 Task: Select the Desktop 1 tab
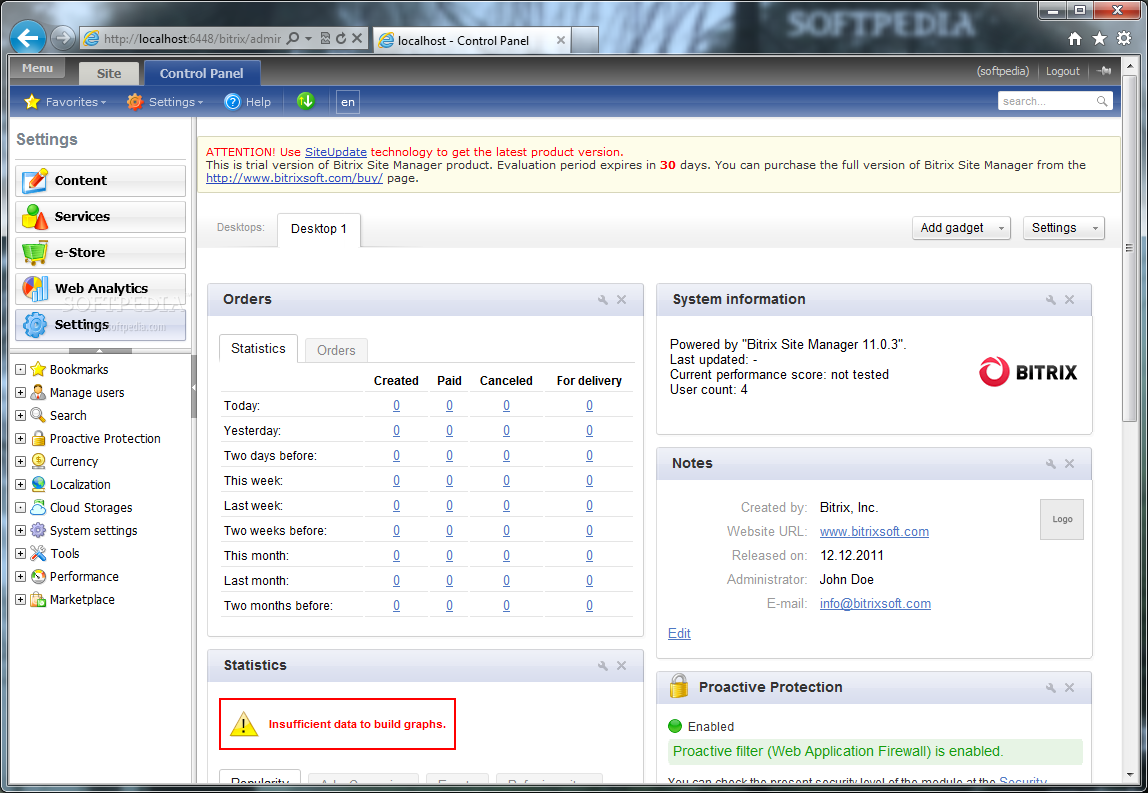point(318,229)
